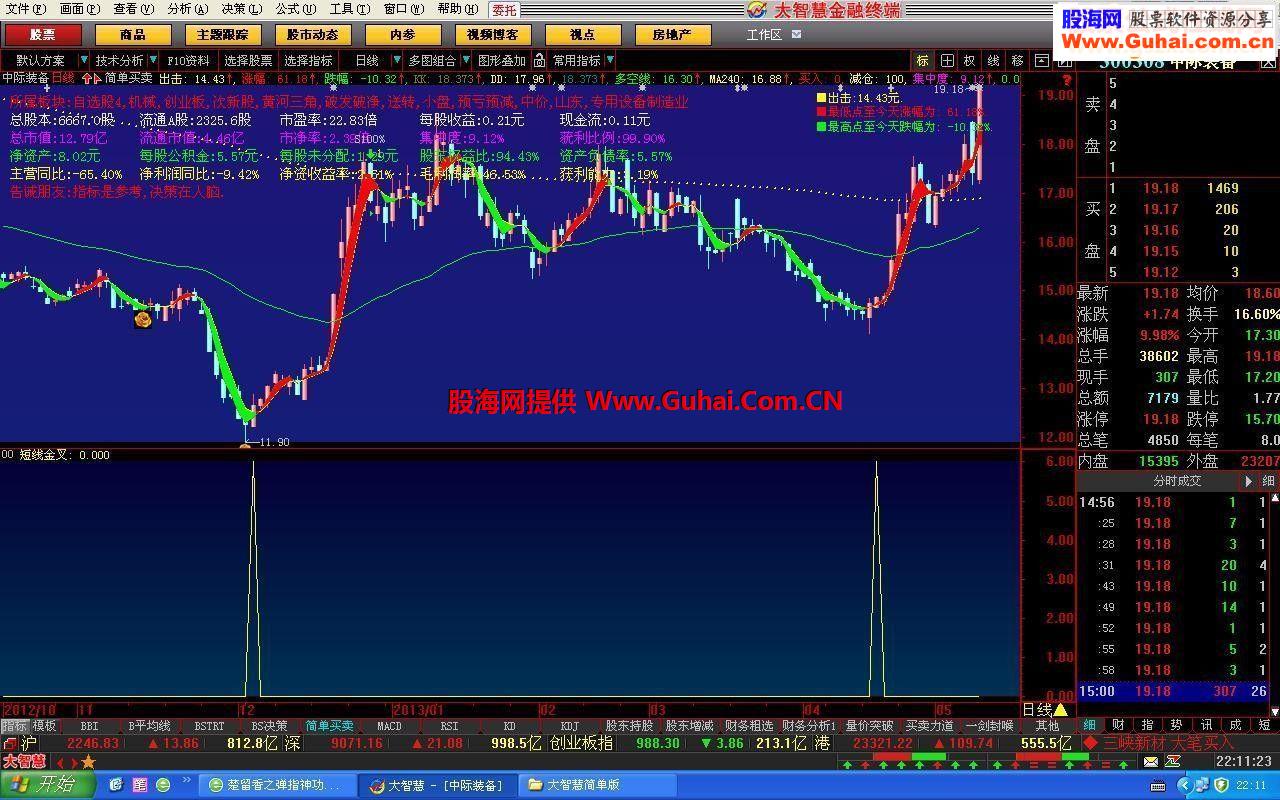Click the mail envelope icon in status bar
Image resolution: width=1280 pixels, height=800 pixels.
1151,762
